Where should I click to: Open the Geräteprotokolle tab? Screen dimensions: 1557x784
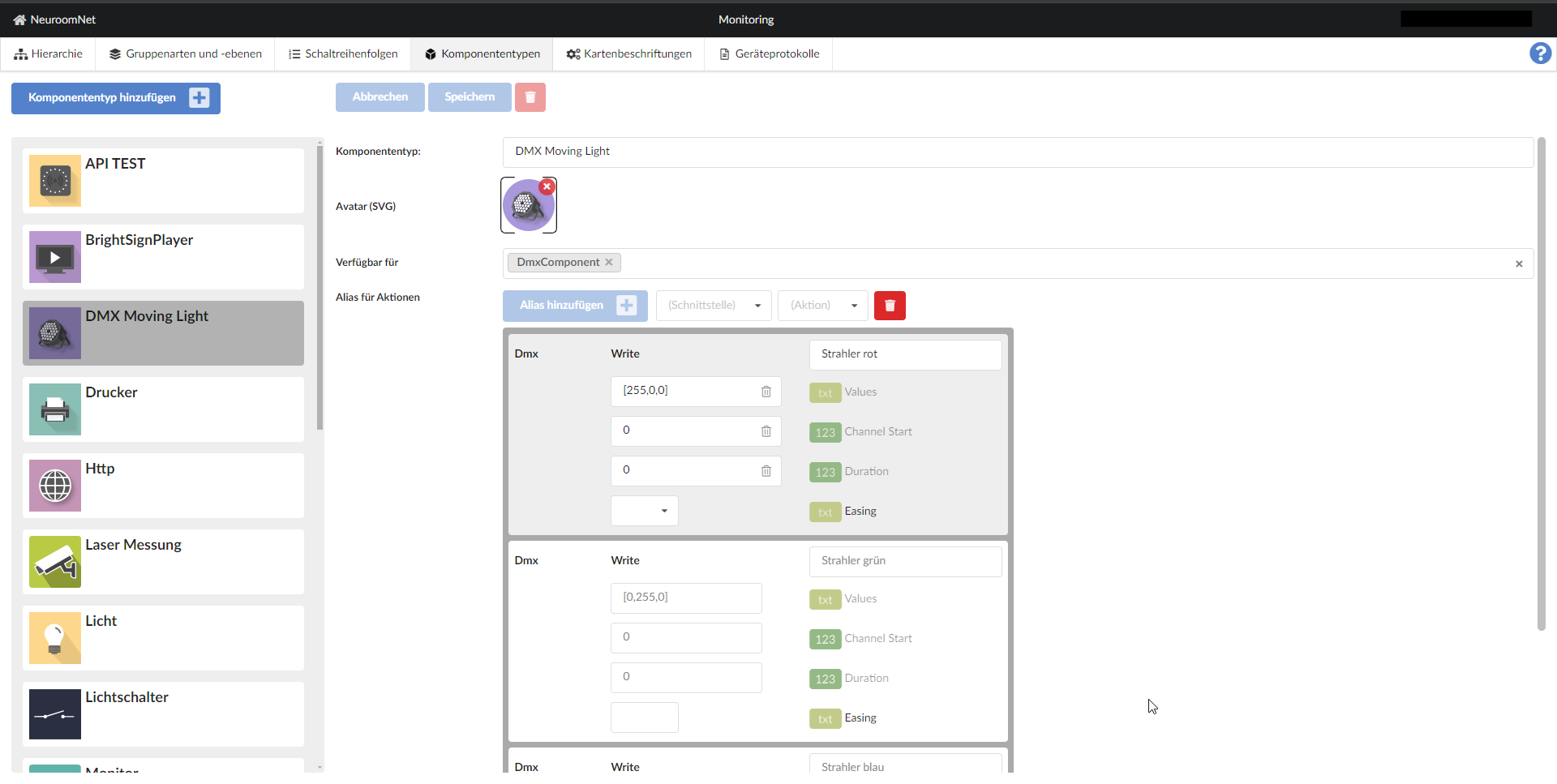[769, 54]
